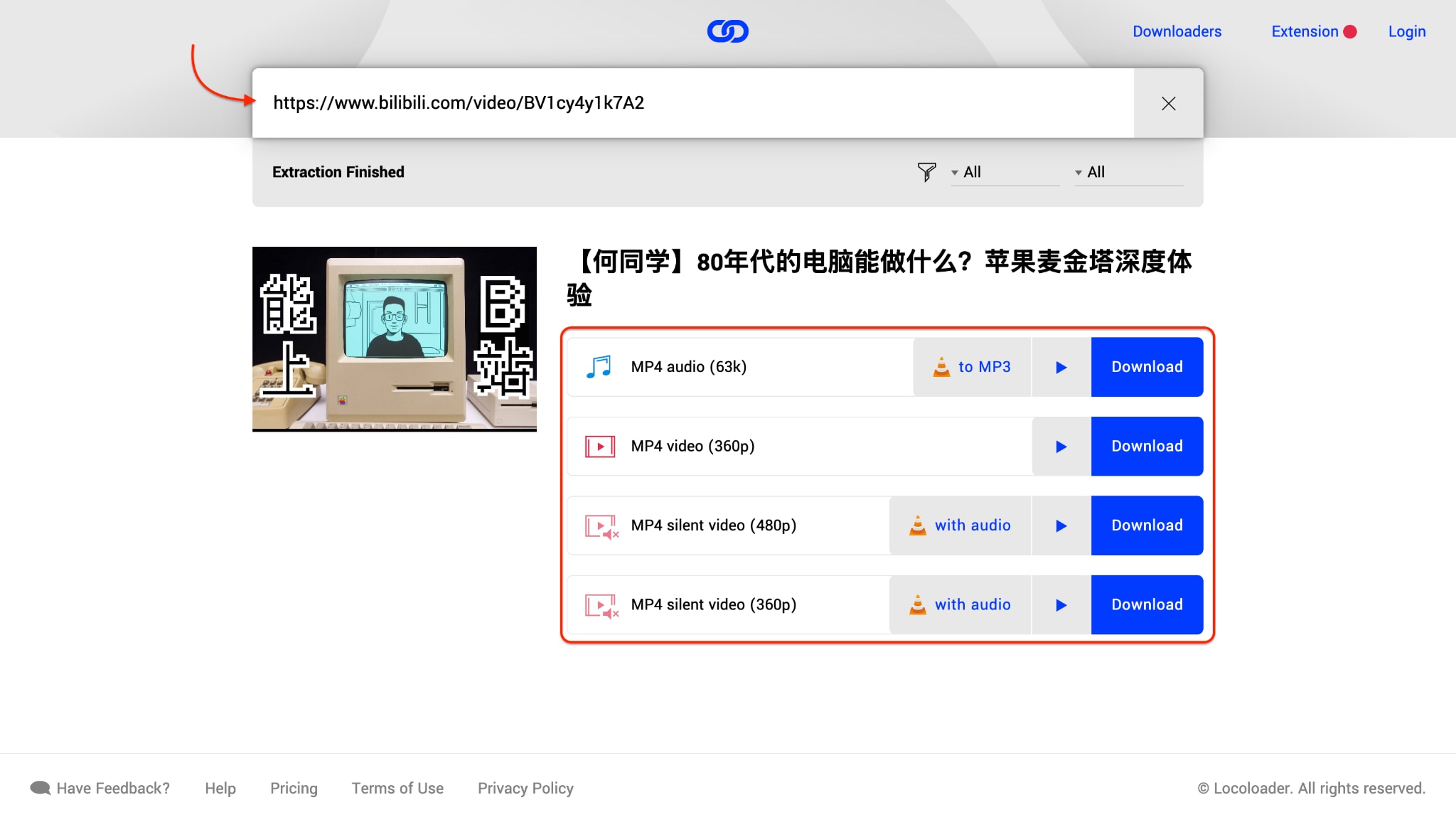
Task: Click the filter funnel icon
Action: pos(926,172)
